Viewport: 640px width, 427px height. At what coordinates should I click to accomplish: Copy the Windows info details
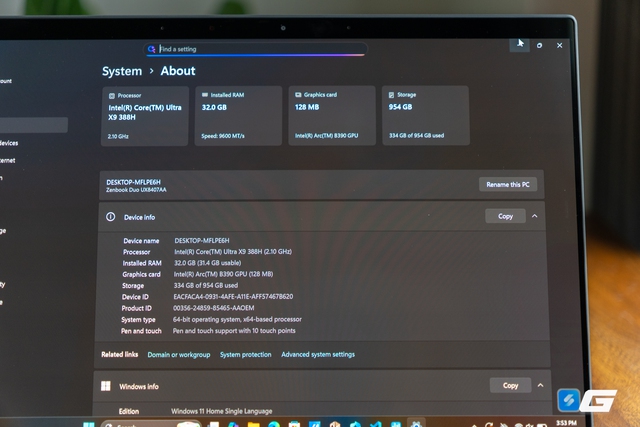510,385
